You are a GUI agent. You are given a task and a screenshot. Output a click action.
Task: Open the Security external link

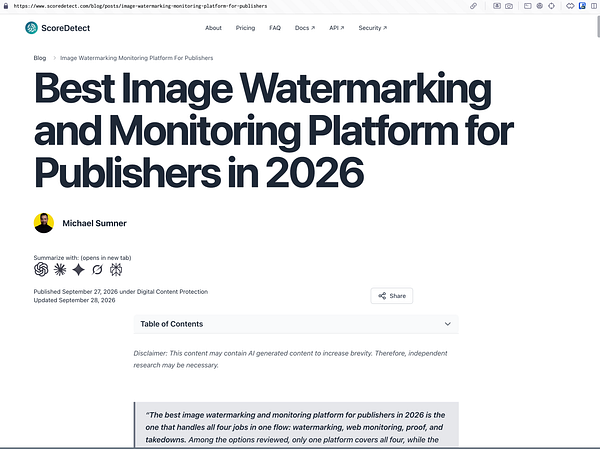[373, 28]
